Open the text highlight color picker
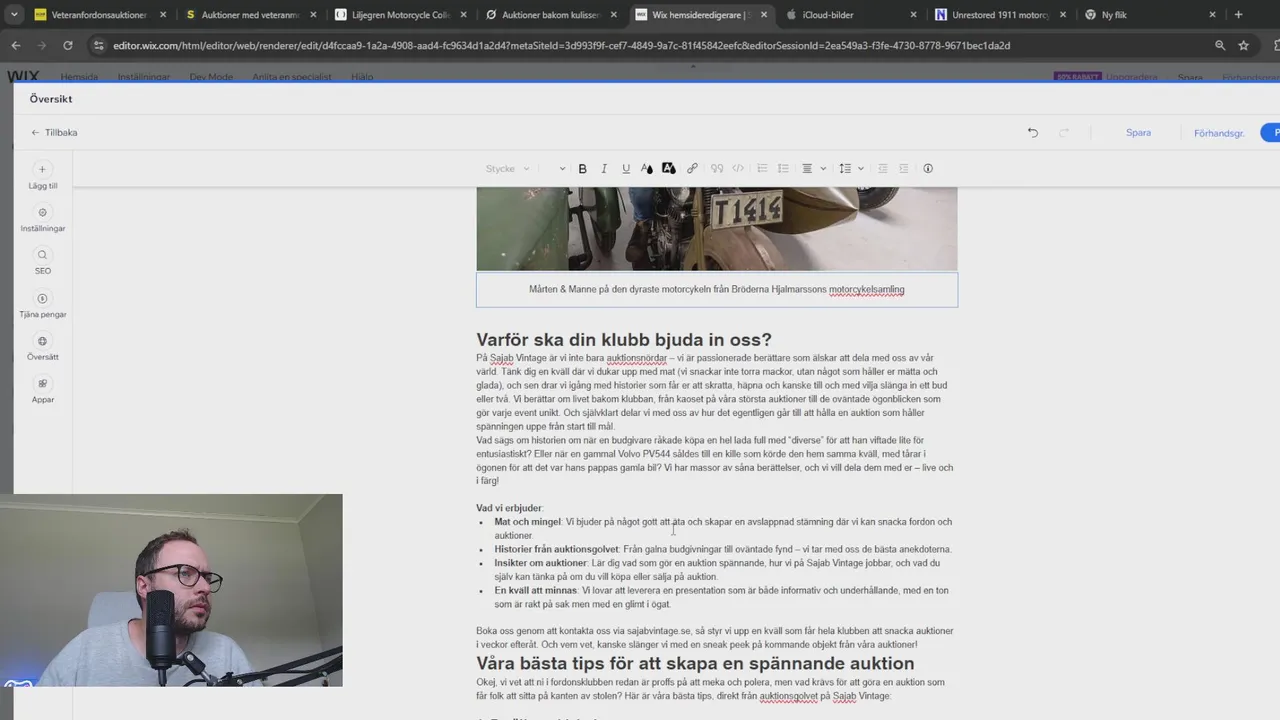 [668, 169]
